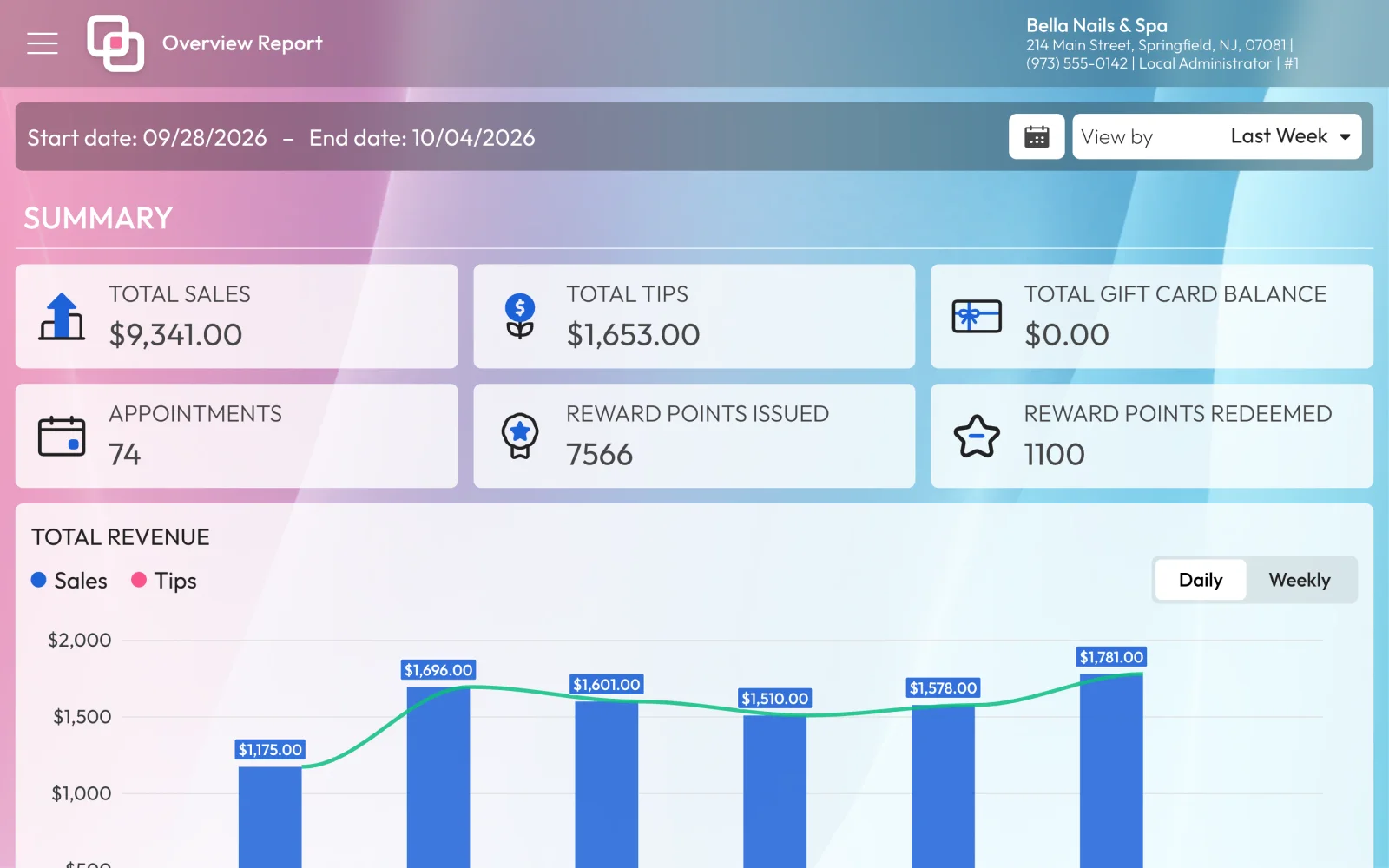The image size is (1389, 868).
Task: Click the Total Tips dollar plant icon
Action: 520,317
